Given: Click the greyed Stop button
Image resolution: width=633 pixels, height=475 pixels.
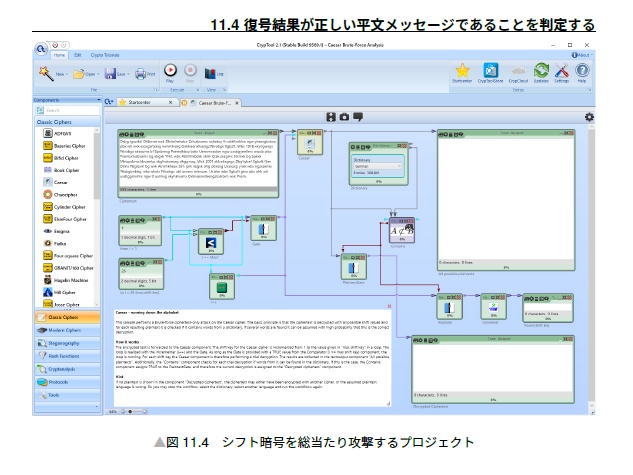Looking at the screenshot, I should [x=190, y=70].
